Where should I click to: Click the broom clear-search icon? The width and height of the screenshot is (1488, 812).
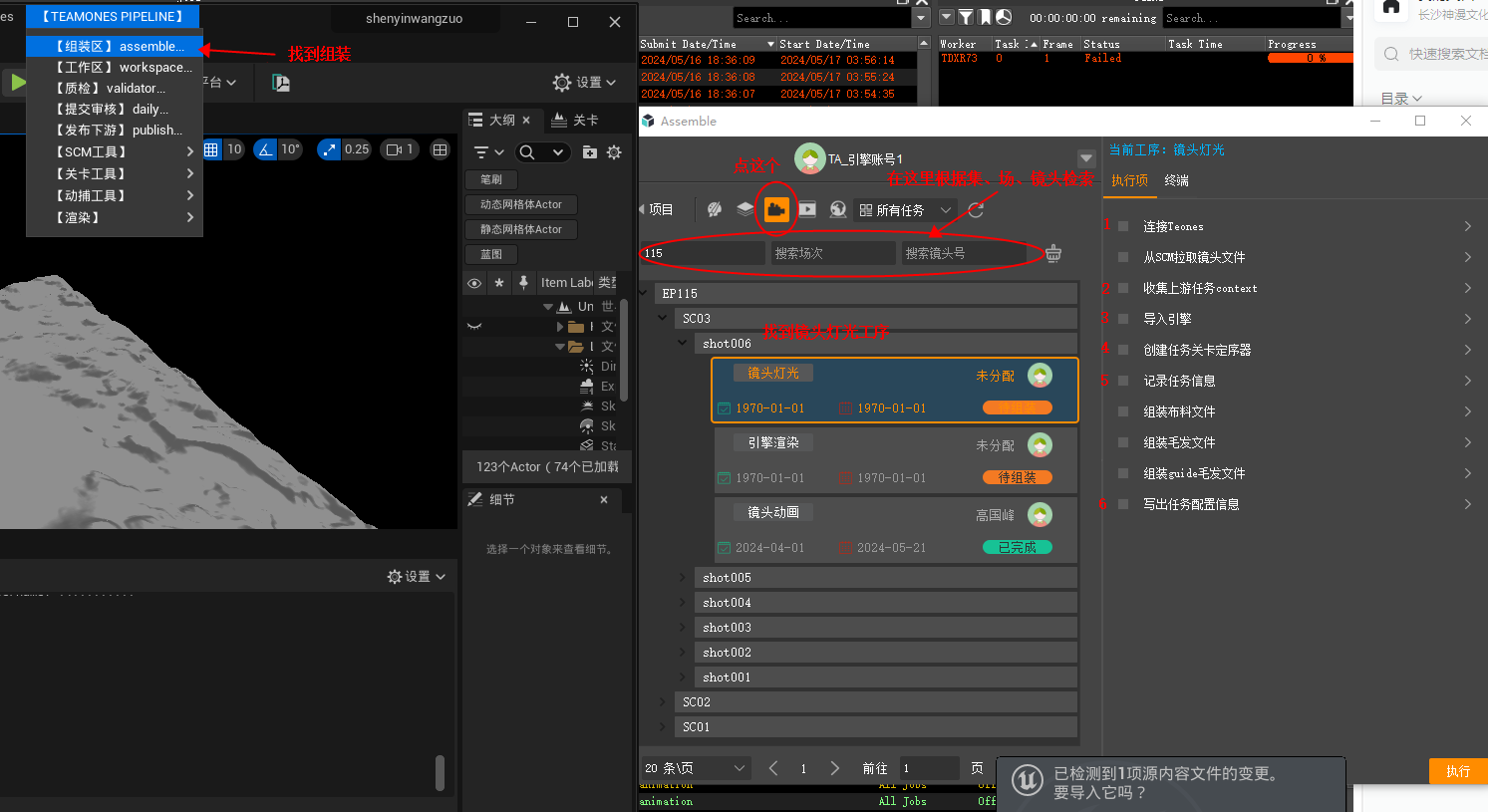tap(1053, 253)
